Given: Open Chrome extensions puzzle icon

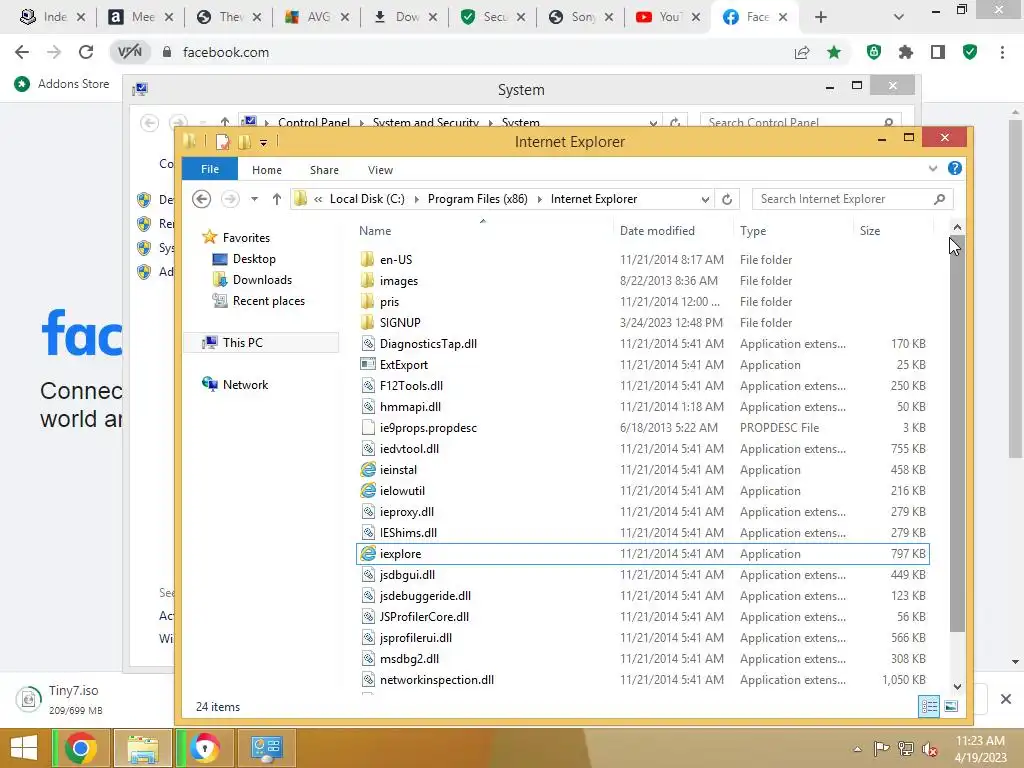Looking at the screenshot, I should [905, 52].
